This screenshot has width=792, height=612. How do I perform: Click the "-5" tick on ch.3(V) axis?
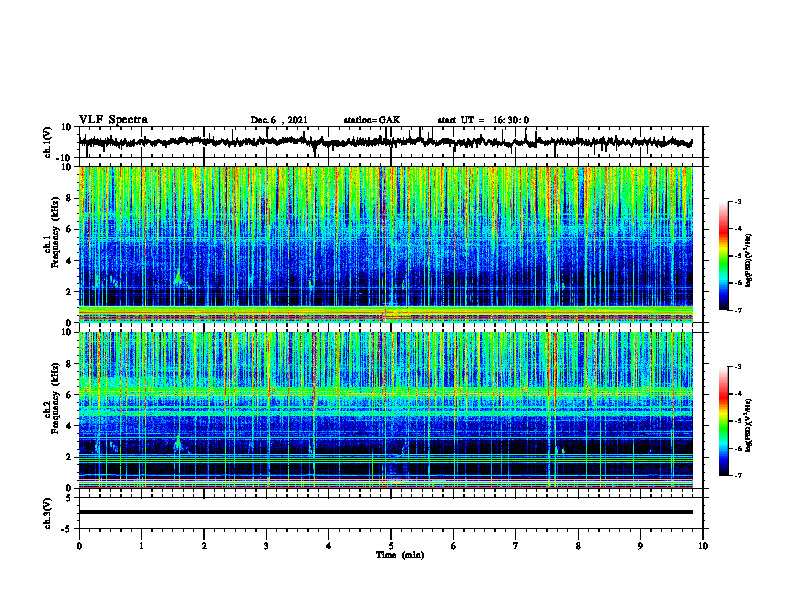pos(68,528)
